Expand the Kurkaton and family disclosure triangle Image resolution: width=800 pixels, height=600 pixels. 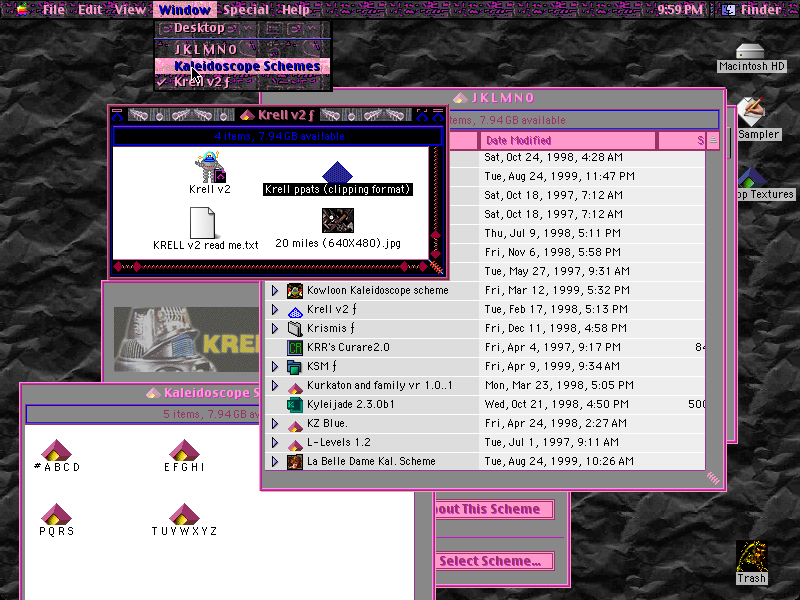(x=275, y=386)
